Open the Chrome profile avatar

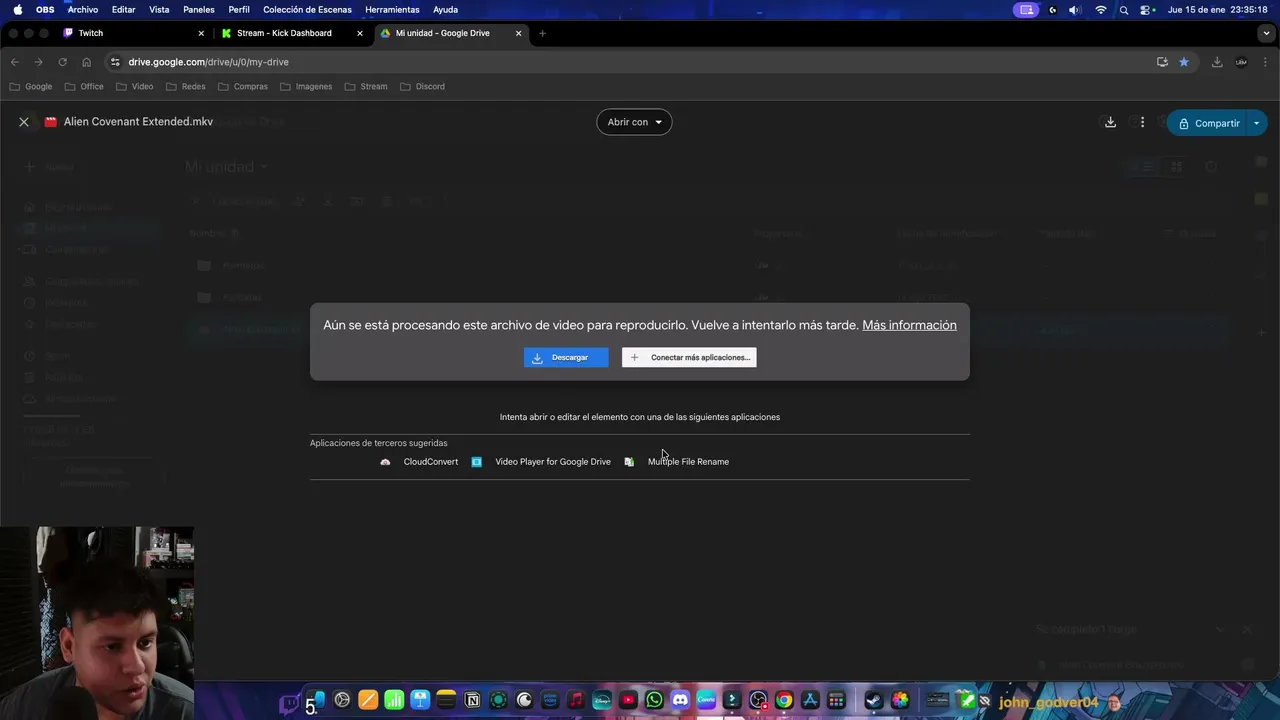point(1241,62)
